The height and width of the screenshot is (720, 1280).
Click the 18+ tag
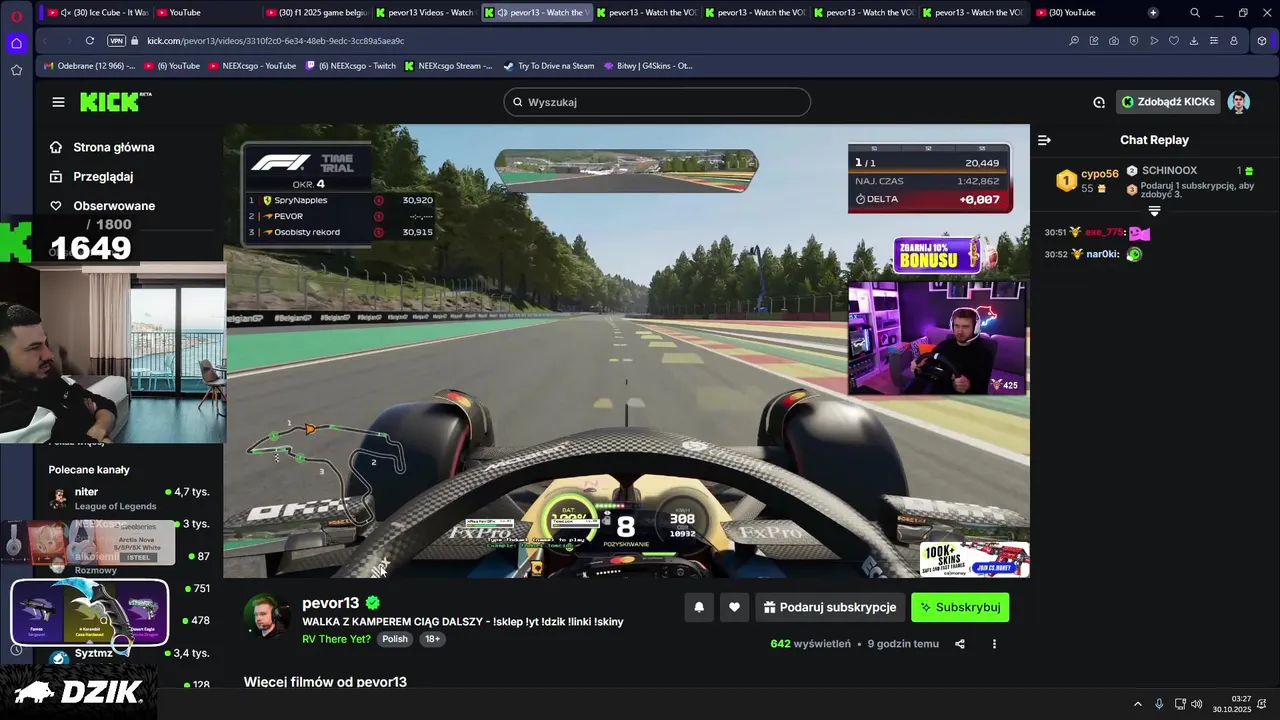click(432, 639)
